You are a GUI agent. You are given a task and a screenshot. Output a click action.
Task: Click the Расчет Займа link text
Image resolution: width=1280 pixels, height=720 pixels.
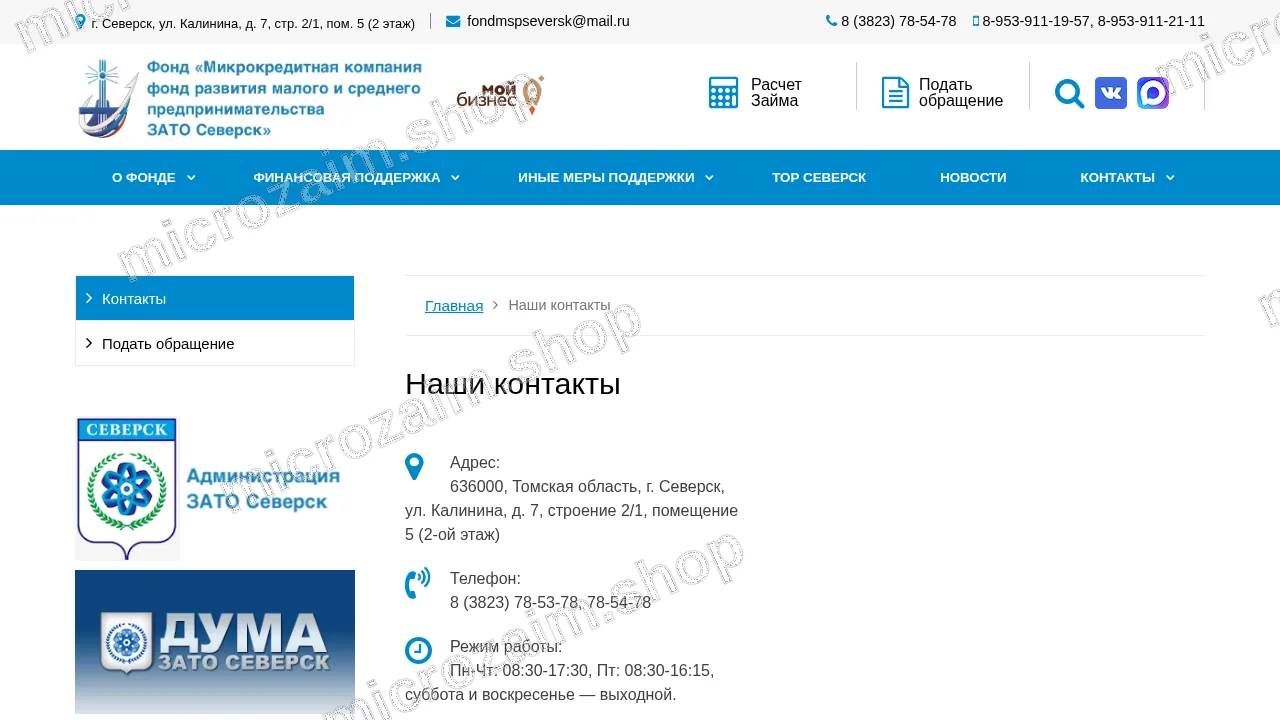coord(776,93)
